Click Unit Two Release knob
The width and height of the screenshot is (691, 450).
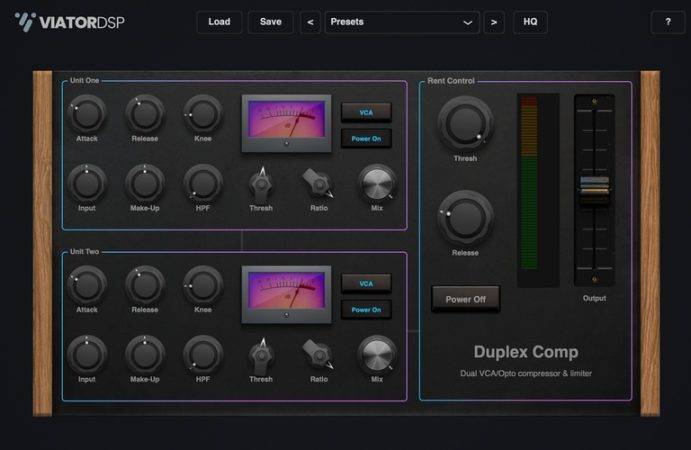145,285
